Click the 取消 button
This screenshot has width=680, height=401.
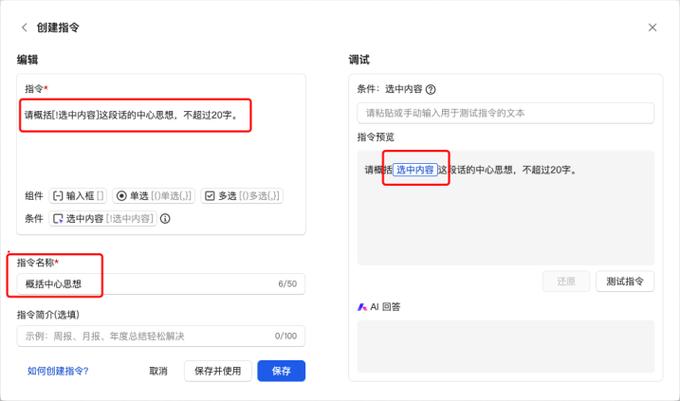click(x=158, y=371)
